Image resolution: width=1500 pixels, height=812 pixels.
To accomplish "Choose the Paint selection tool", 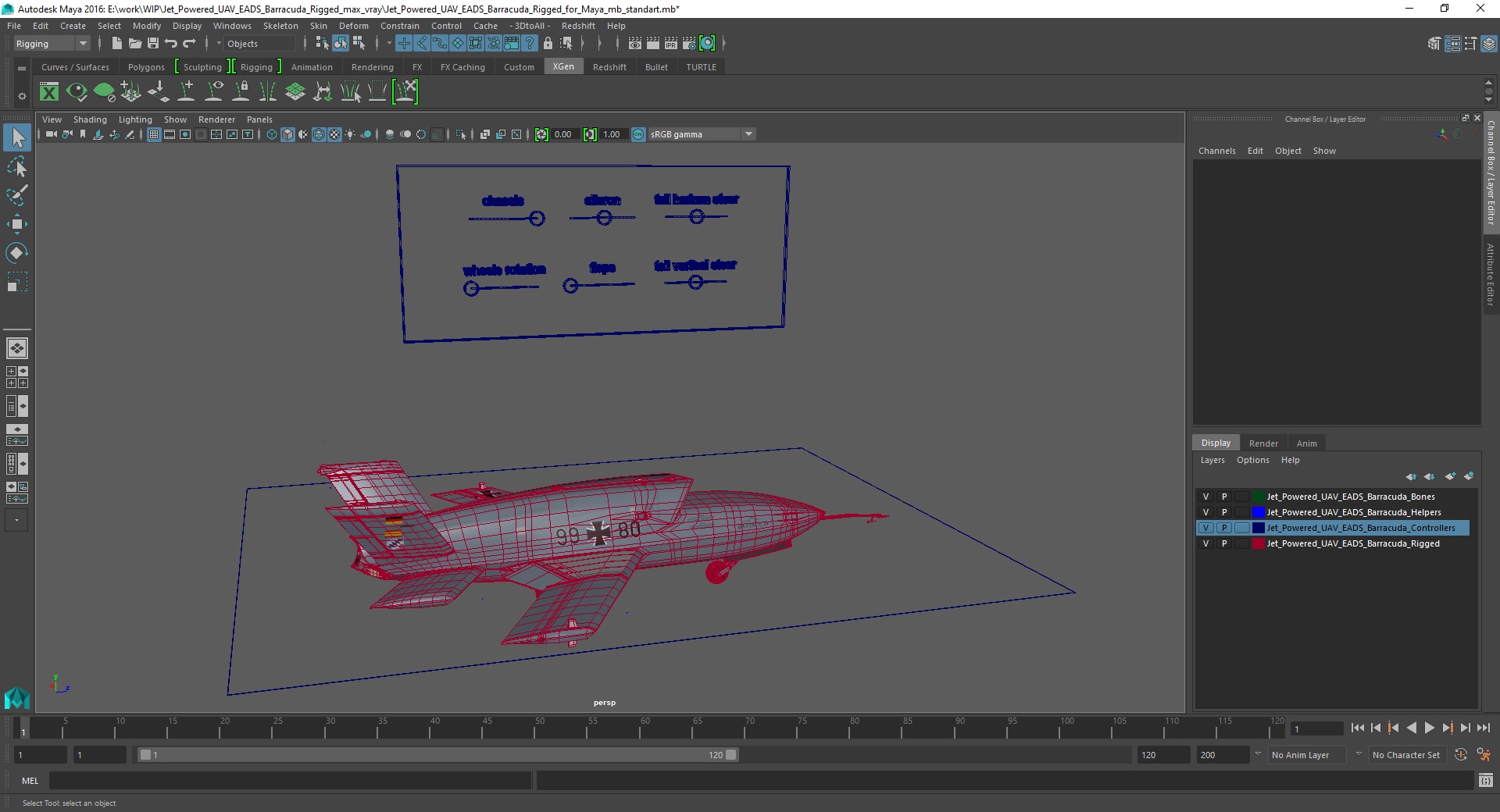I will pyautogui.click(x=17, y=195).
